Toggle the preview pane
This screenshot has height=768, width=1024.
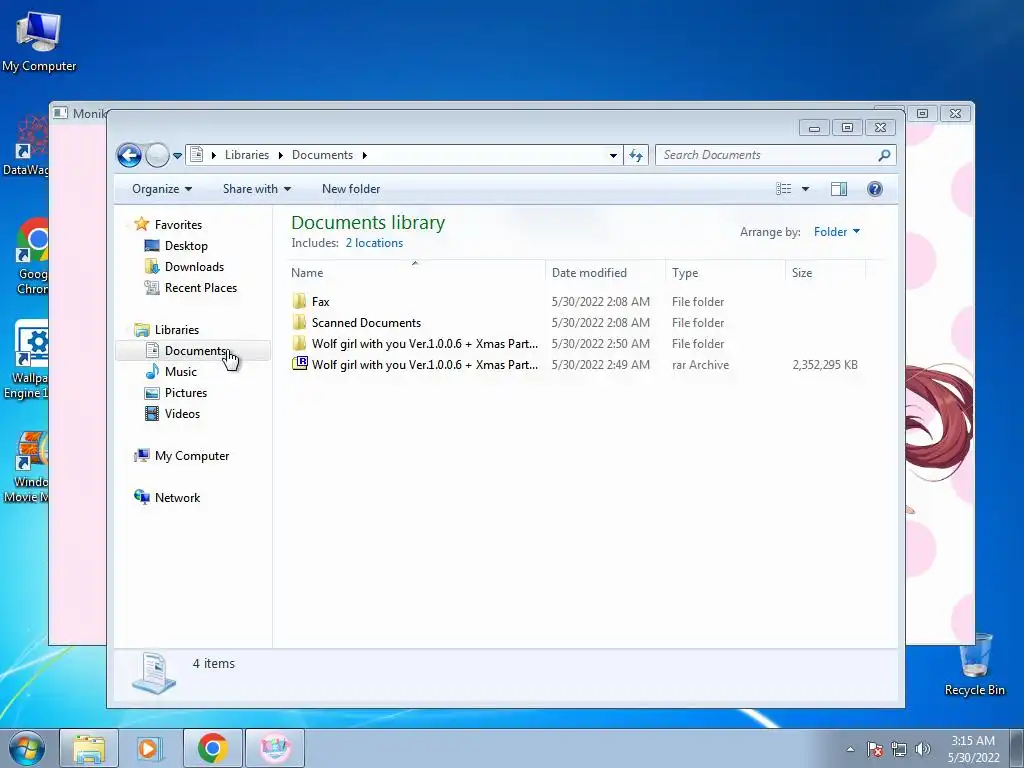pos(839,189)
